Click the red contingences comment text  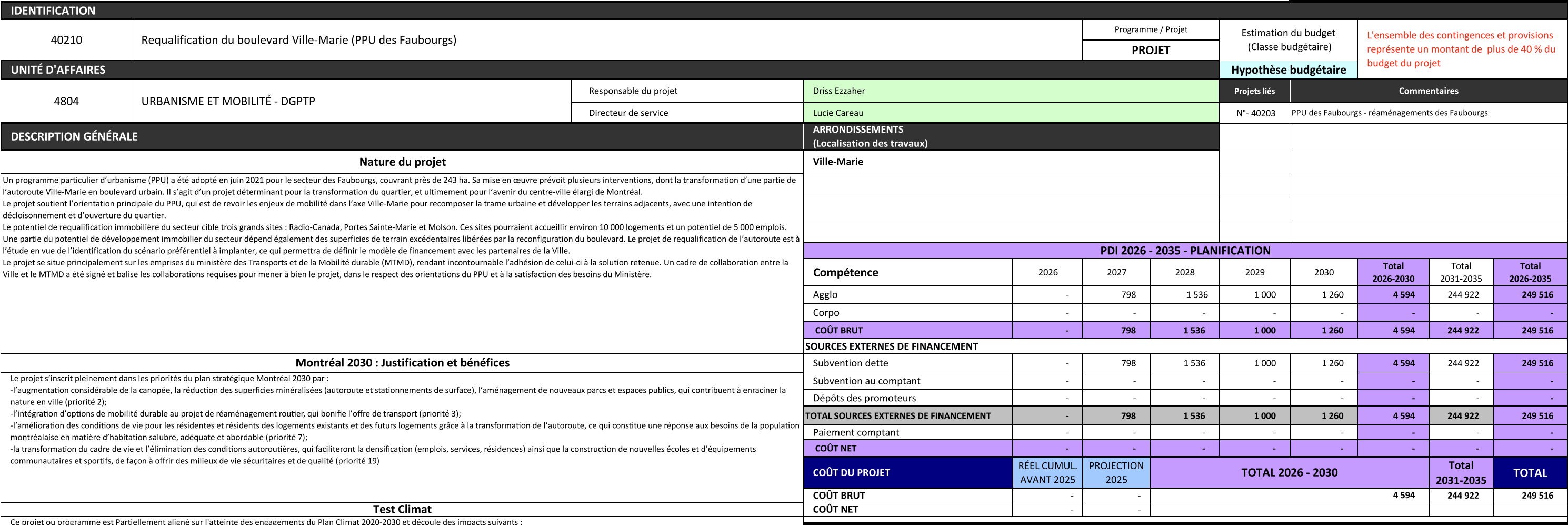pos(1460,49)
